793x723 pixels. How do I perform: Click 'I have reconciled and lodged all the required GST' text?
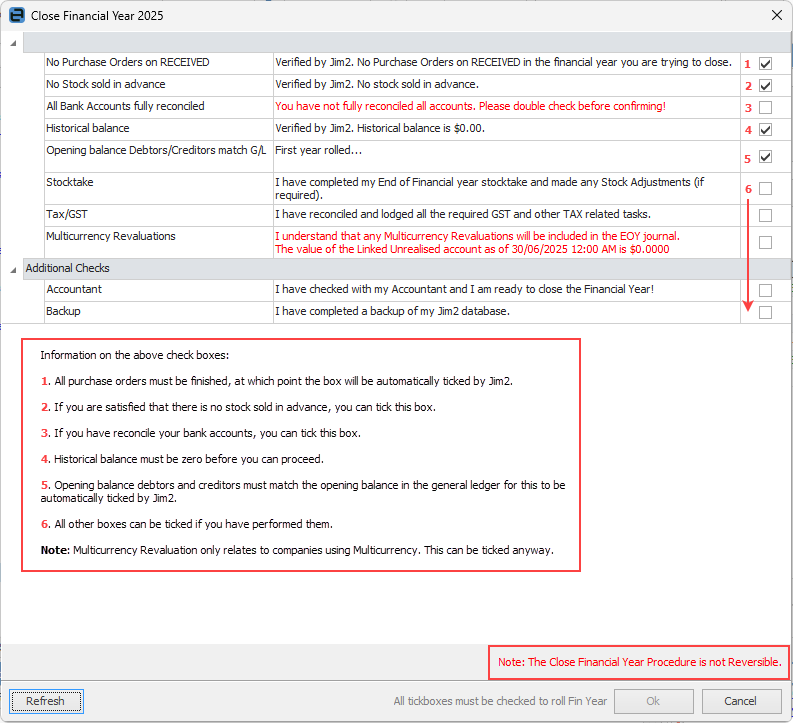click(x=463, y=214)
